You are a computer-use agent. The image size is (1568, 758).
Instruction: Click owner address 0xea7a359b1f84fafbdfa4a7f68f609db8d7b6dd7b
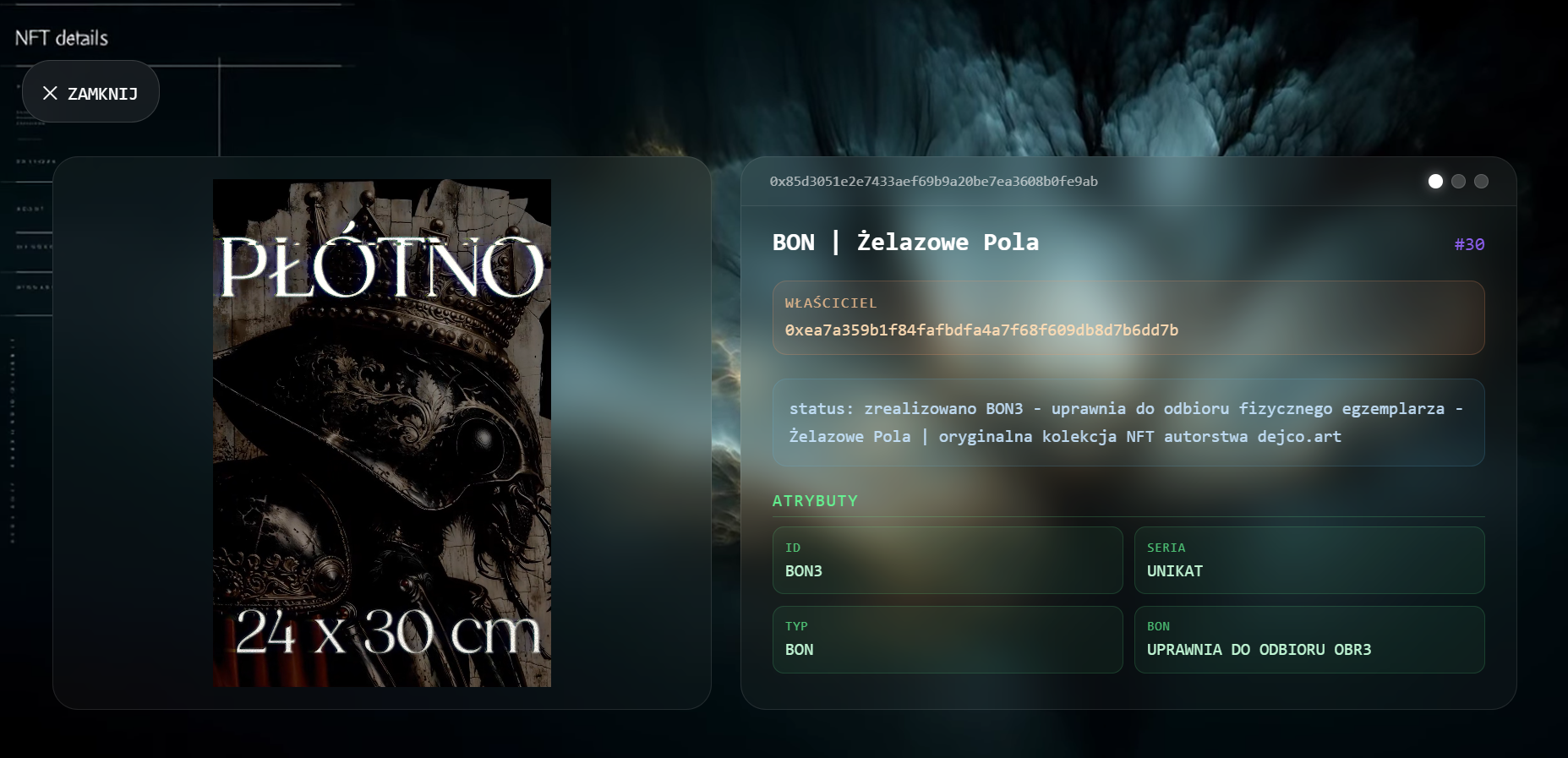pos(981,330)
